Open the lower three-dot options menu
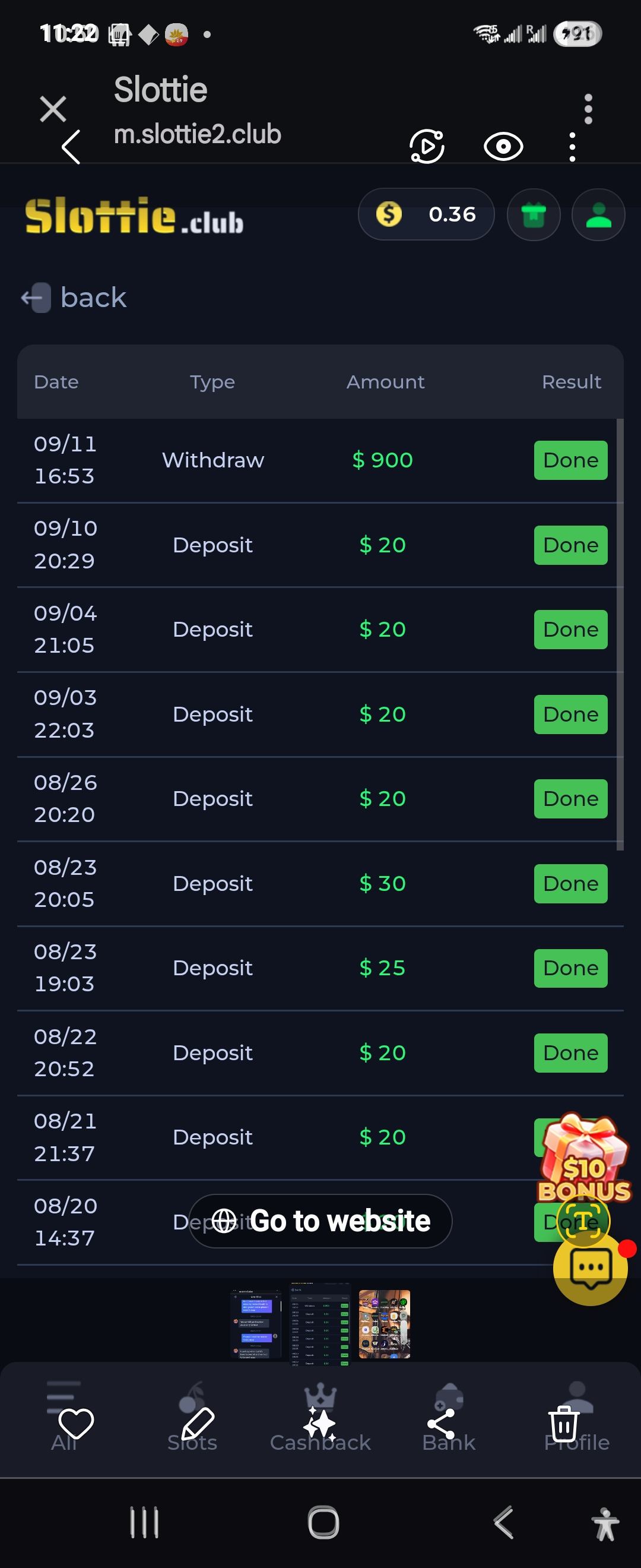This screenshot has height=1568, width=641. pos(572,147)
